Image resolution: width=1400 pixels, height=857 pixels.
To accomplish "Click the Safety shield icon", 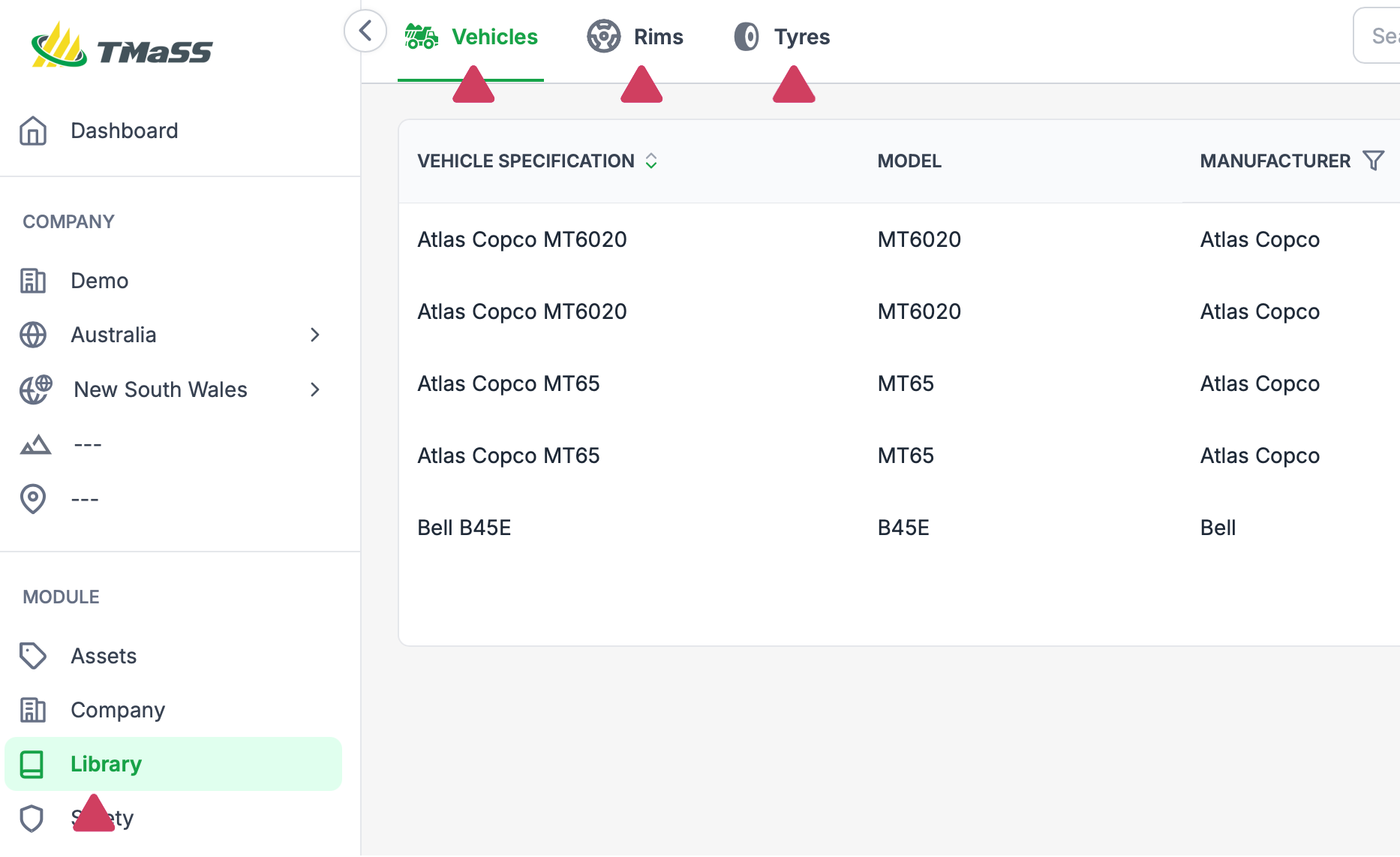I will [32, 818].
